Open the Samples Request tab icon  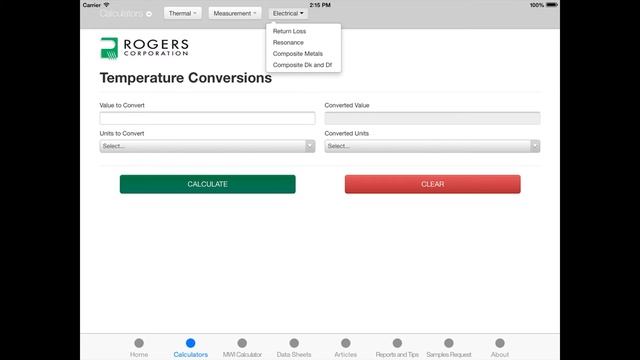pyautogui.click(x=449, y=343)
